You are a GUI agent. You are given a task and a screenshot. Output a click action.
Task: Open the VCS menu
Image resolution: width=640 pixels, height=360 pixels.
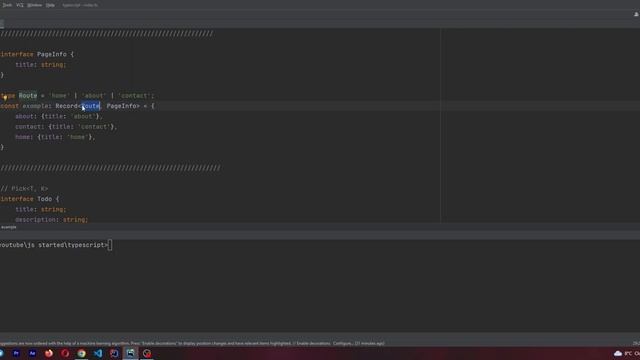click(20, 5)
